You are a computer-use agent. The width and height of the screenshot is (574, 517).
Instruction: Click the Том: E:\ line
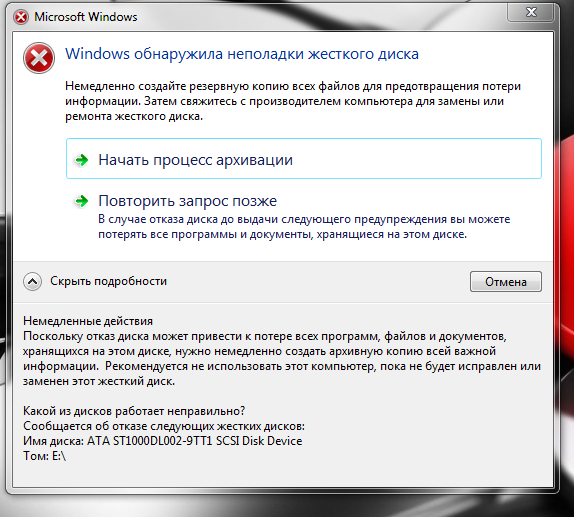(44, 456)
